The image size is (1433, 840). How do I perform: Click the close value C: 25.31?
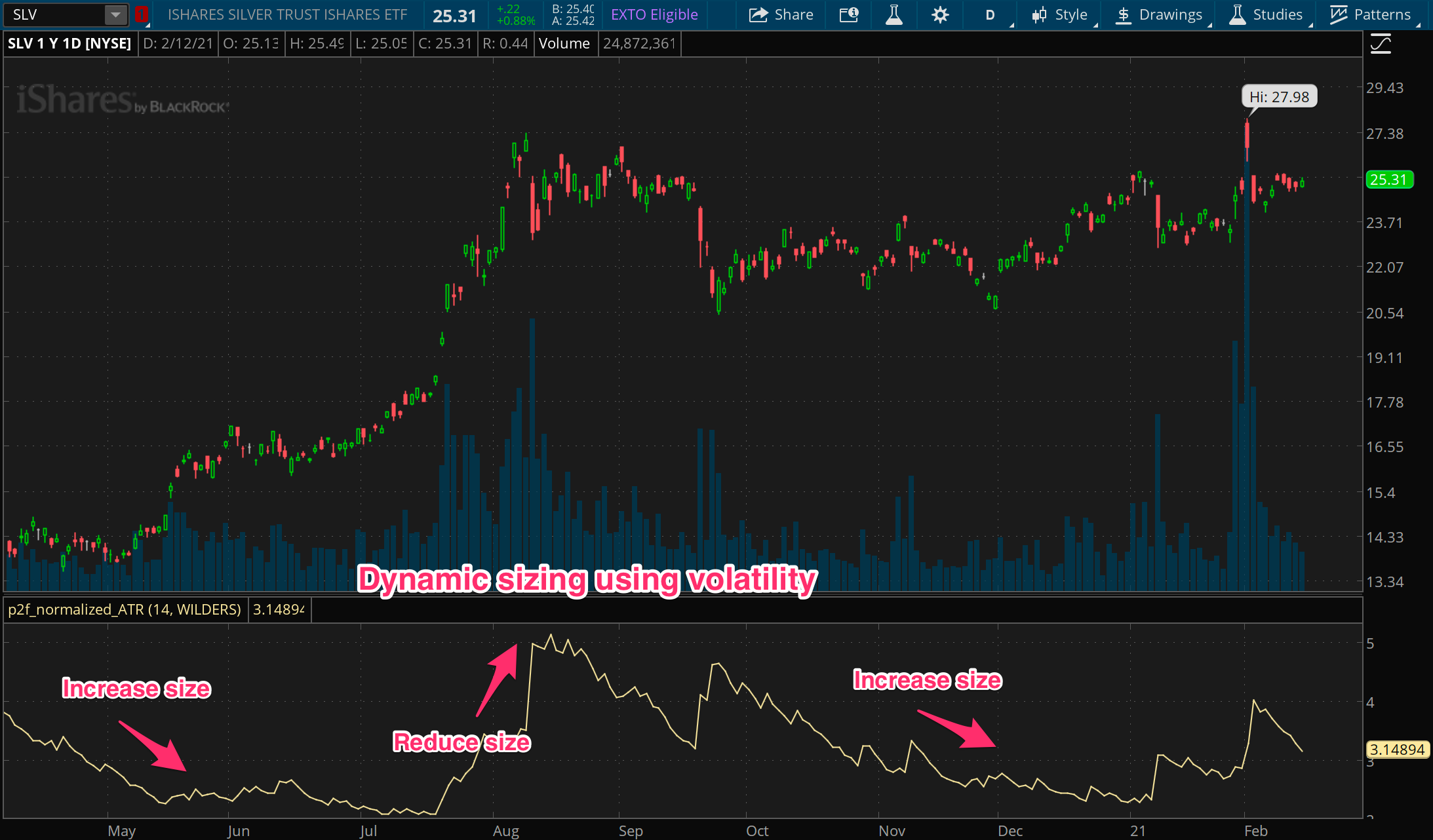click(445, 44)
